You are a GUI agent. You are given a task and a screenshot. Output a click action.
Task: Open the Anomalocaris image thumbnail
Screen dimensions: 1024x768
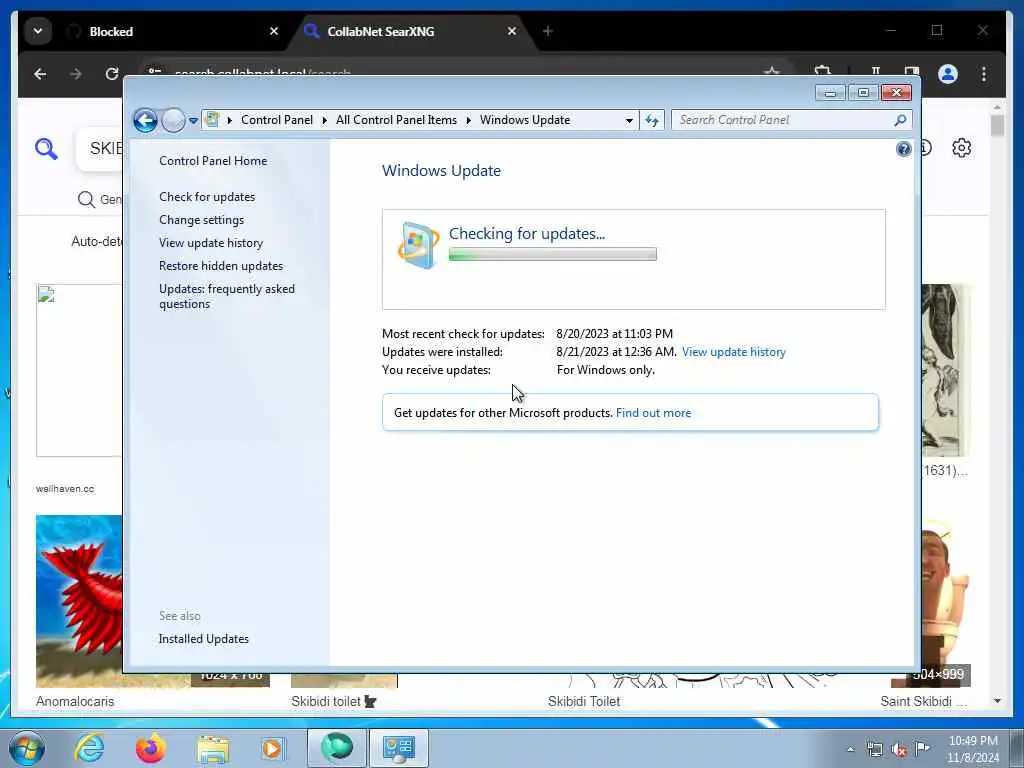[x=79, y=601]
